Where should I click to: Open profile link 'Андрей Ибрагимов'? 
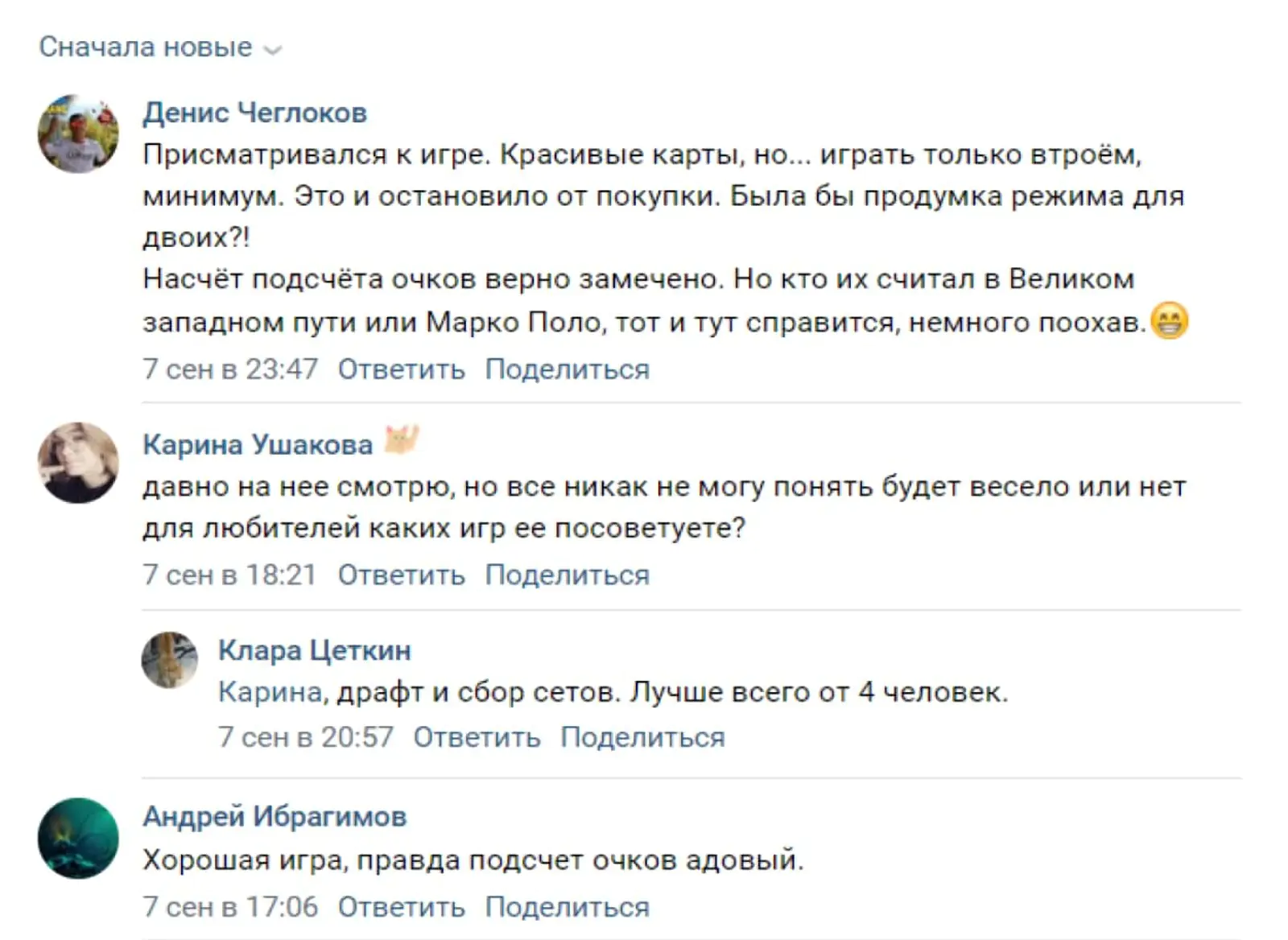(x=275, y=816)
